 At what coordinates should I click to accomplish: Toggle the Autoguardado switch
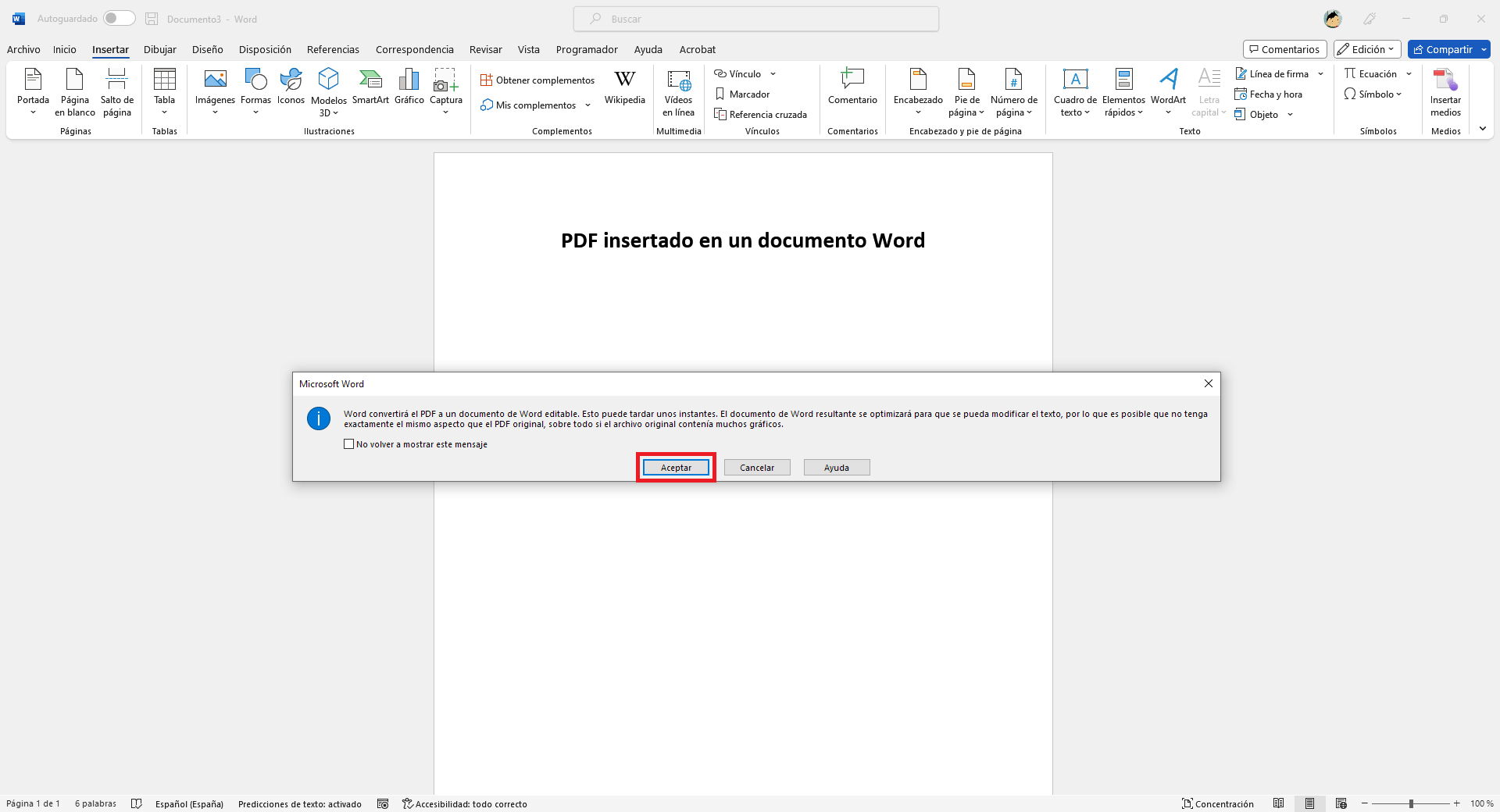(119, 18)
